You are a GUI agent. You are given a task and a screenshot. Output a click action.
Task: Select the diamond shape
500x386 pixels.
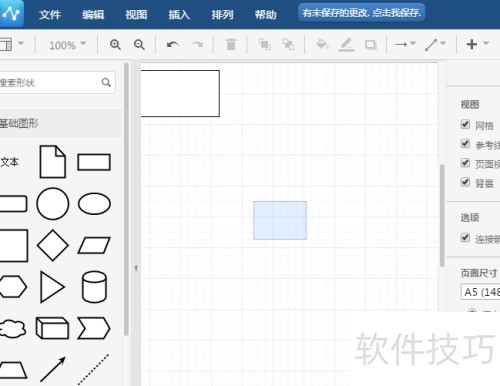coord(53,245)
